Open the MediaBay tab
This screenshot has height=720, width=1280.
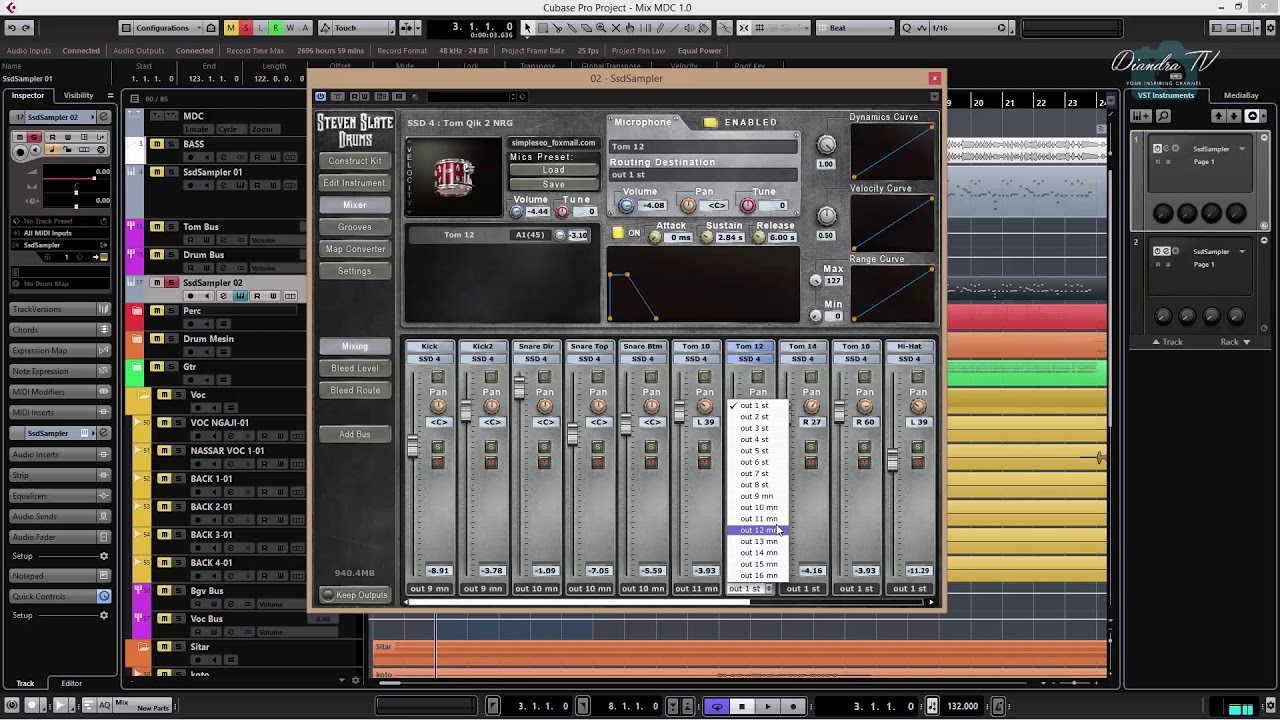pos(1241,96)
